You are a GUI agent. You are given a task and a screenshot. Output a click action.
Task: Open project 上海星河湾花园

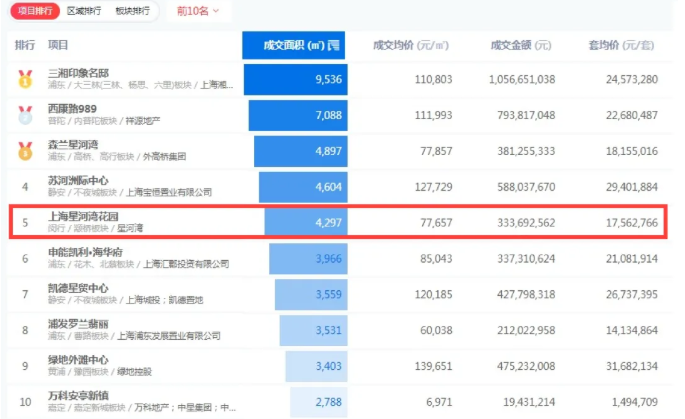click(x=83, y=216)
